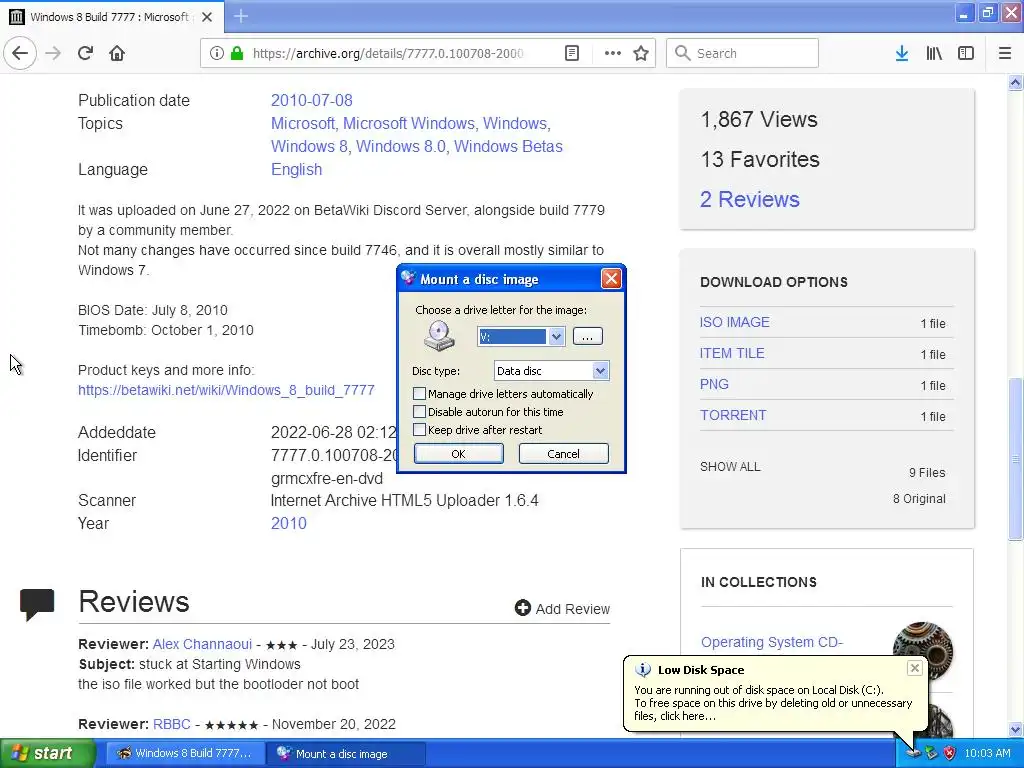The width and height of the screenshot is (1024, 768).
Task: Open the betawiki.net build 7777 link
Action: [226, 391]
